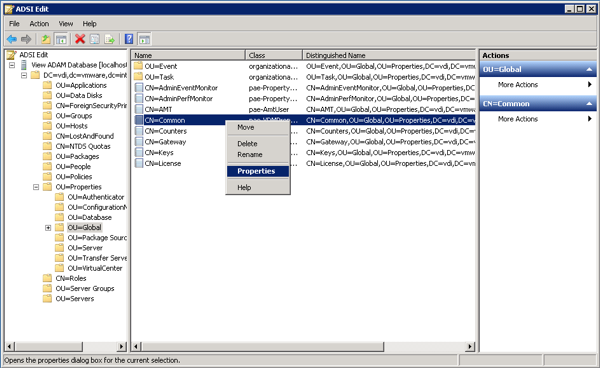Click the list pane scroll left arrow
The image size is (600, 368).
click(136, 347)
